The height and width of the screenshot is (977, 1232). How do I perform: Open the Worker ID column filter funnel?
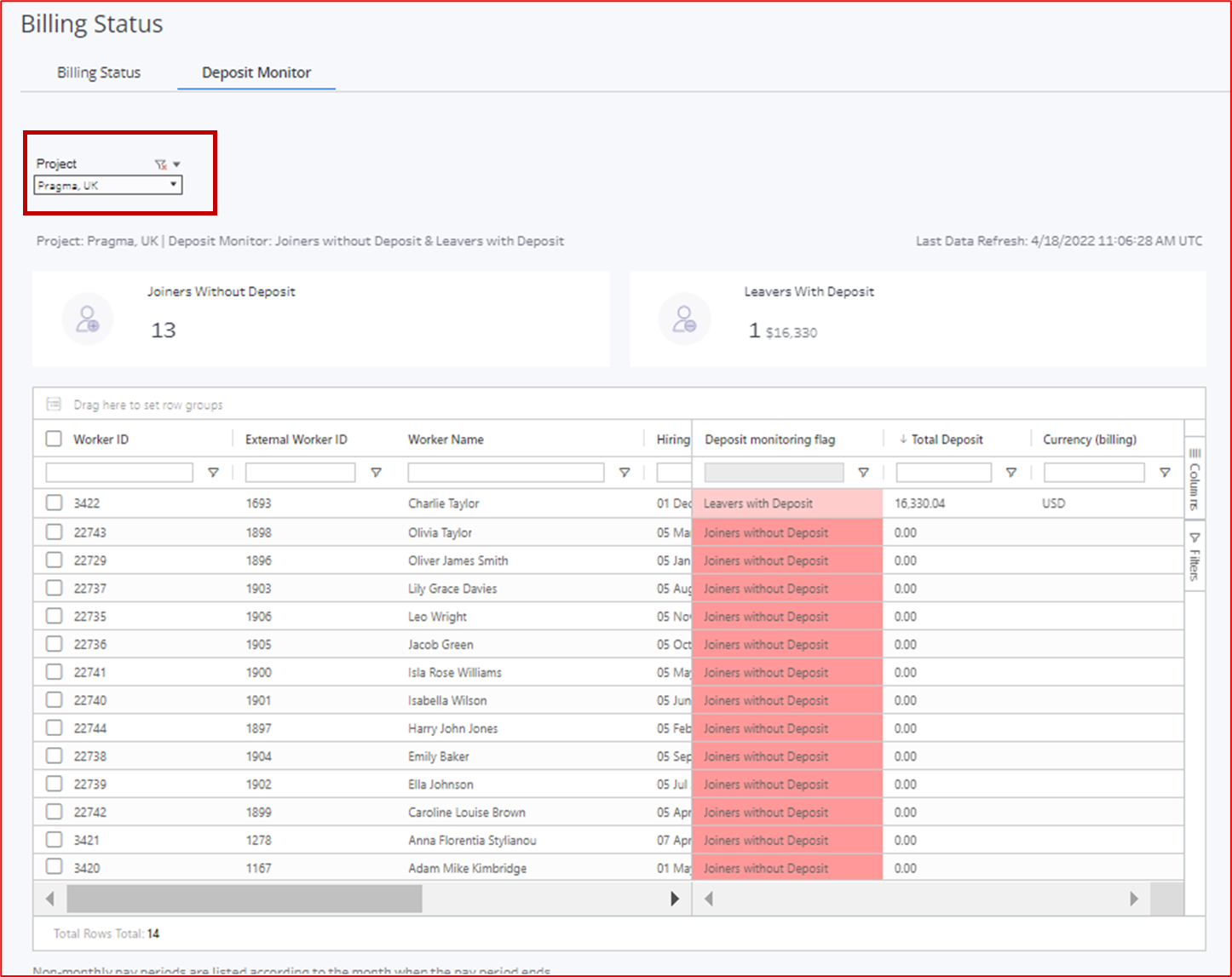pos(213,472)
